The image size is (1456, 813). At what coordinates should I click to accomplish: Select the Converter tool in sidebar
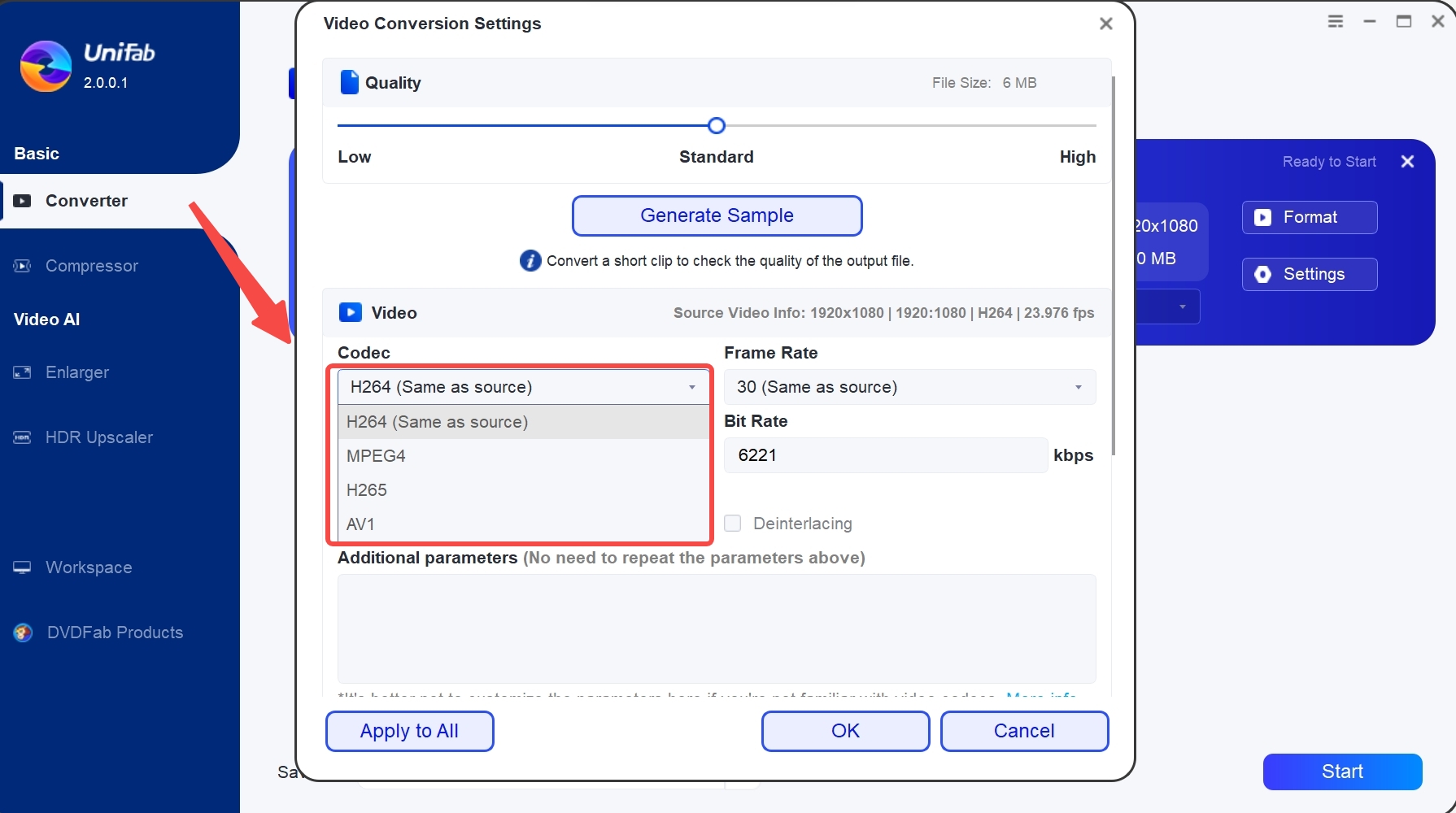coord(86,201)
